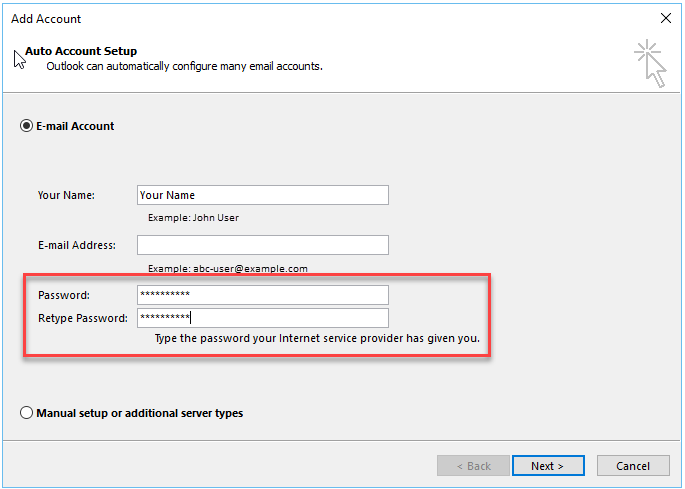
Task: Click the "Retype Password:" field label
Action: (x=83, y=318)
